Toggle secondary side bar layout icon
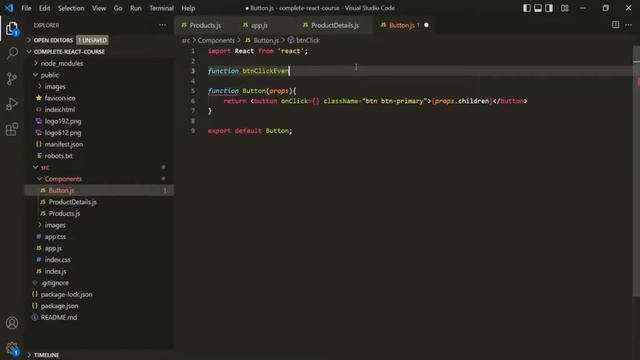The width and height of the screenshot is (640, 360). pos(549,8)
